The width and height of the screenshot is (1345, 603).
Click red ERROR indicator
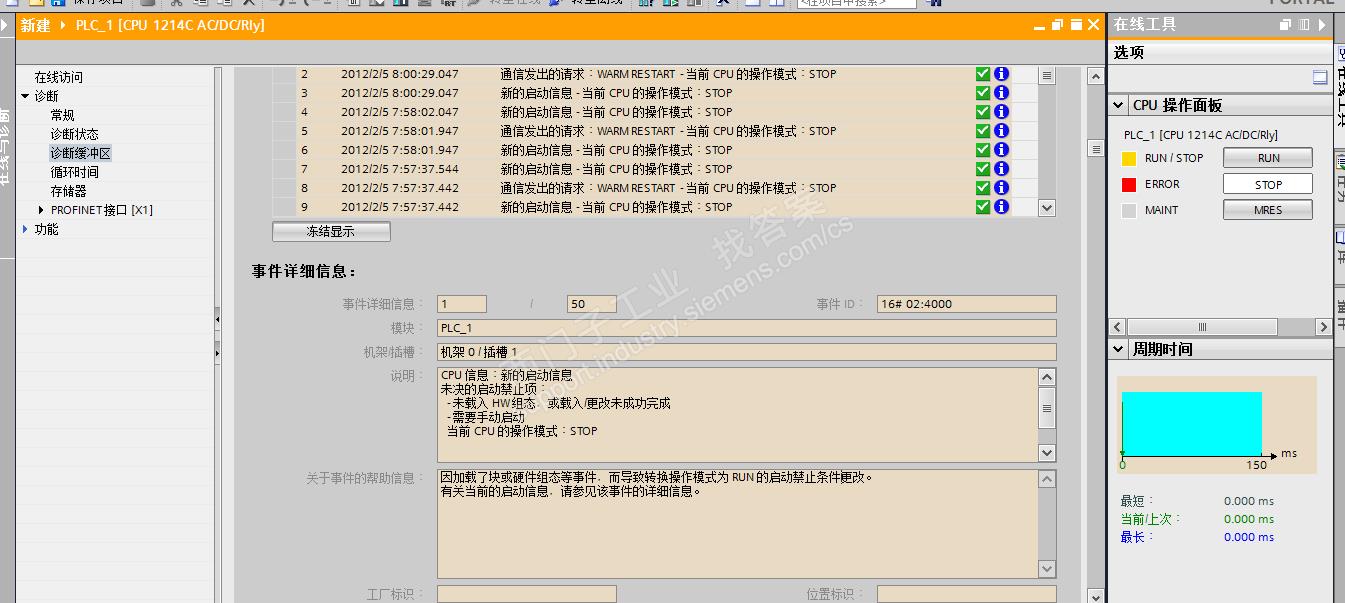tap(1129, 184)
